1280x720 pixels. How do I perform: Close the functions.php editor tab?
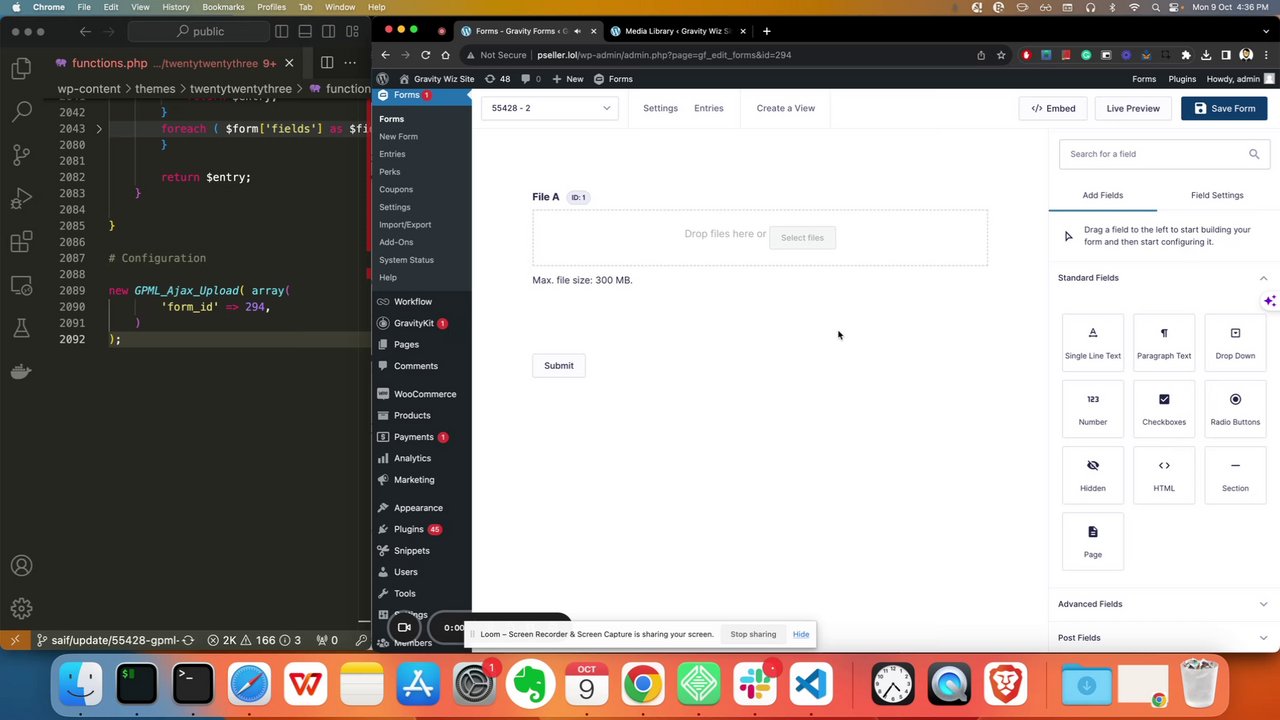tap(289, 63)
